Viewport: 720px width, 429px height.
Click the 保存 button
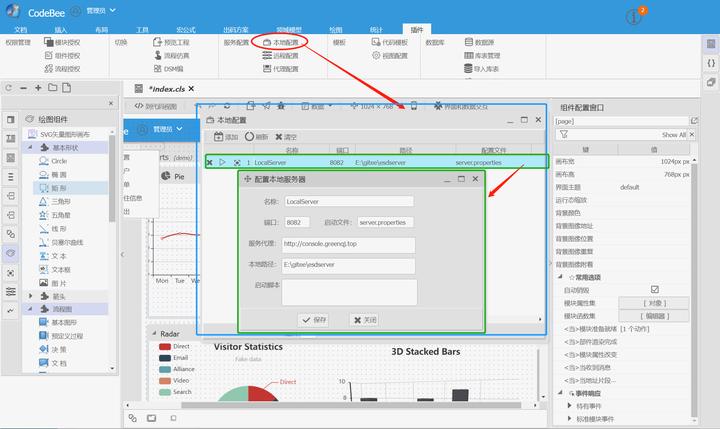(314, 320)
